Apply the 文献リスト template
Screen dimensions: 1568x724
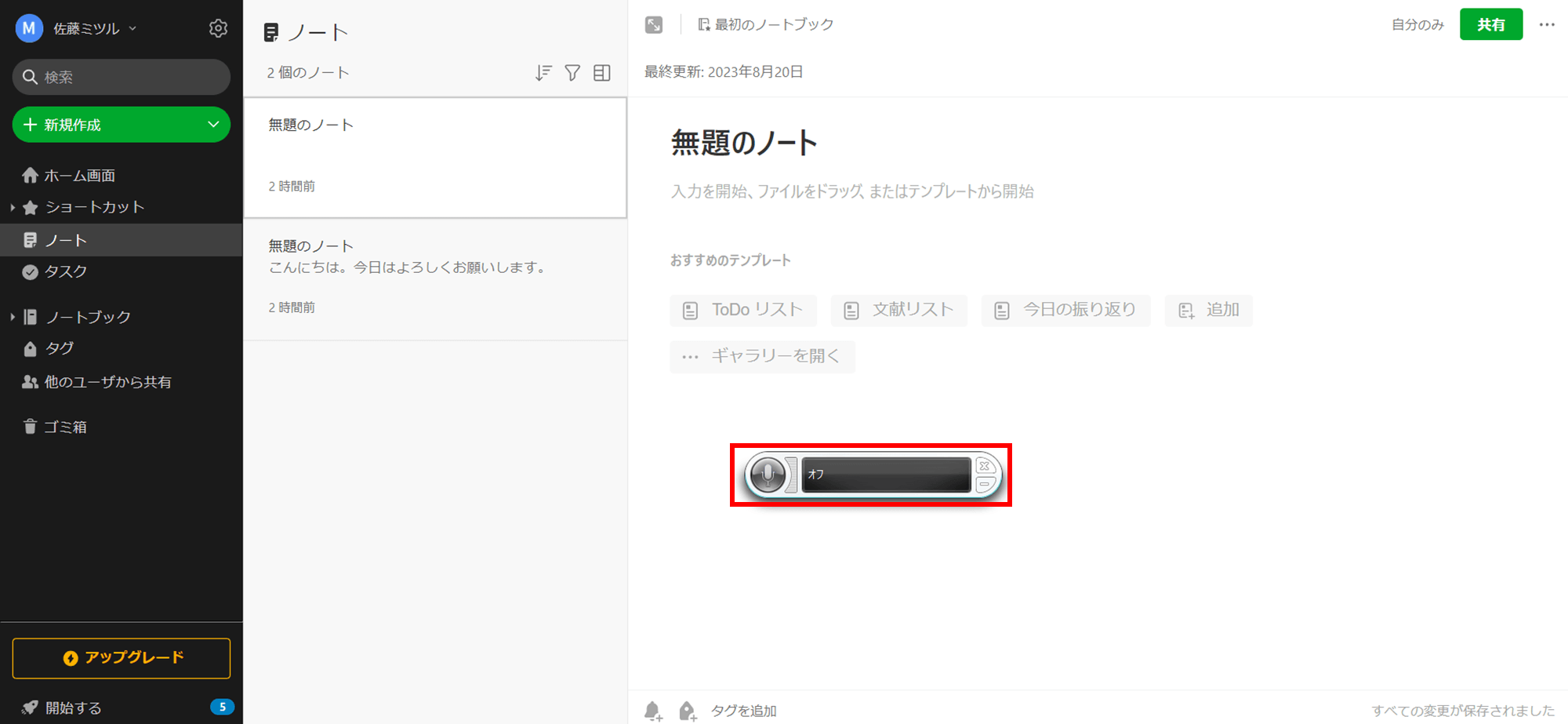899,310
